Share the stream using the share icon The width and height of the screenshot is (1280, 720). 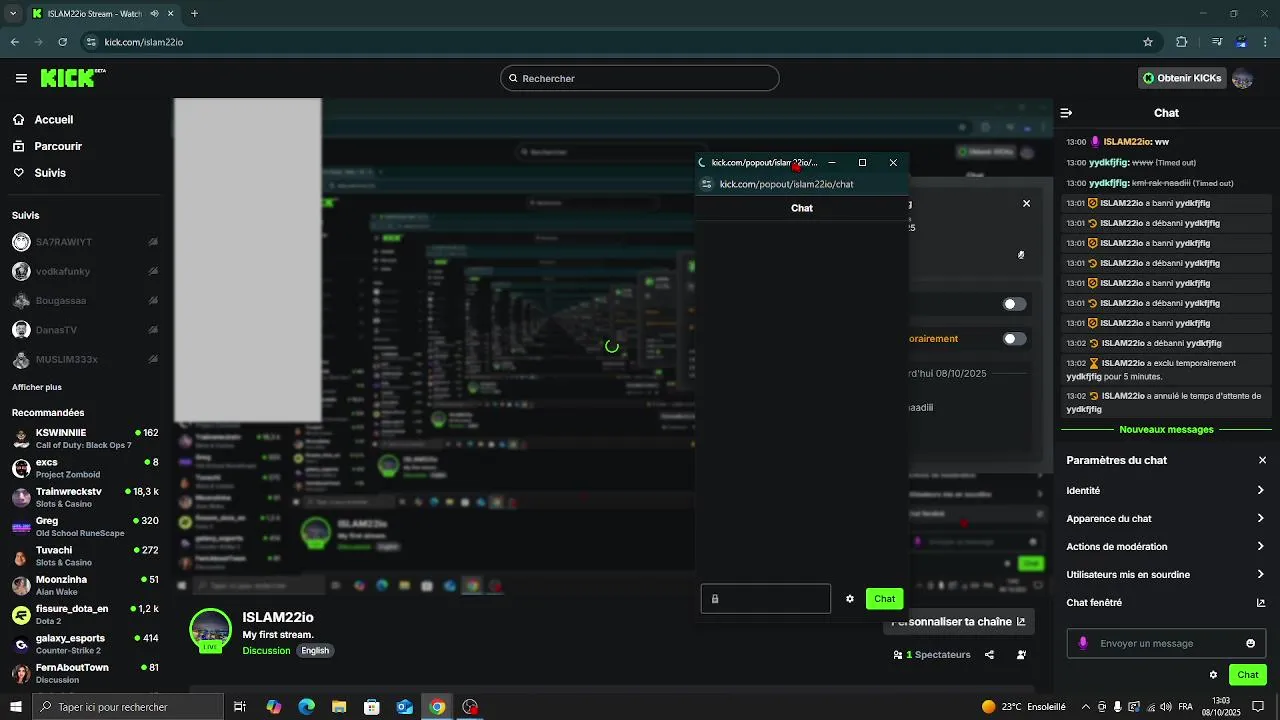click(989, 655)
